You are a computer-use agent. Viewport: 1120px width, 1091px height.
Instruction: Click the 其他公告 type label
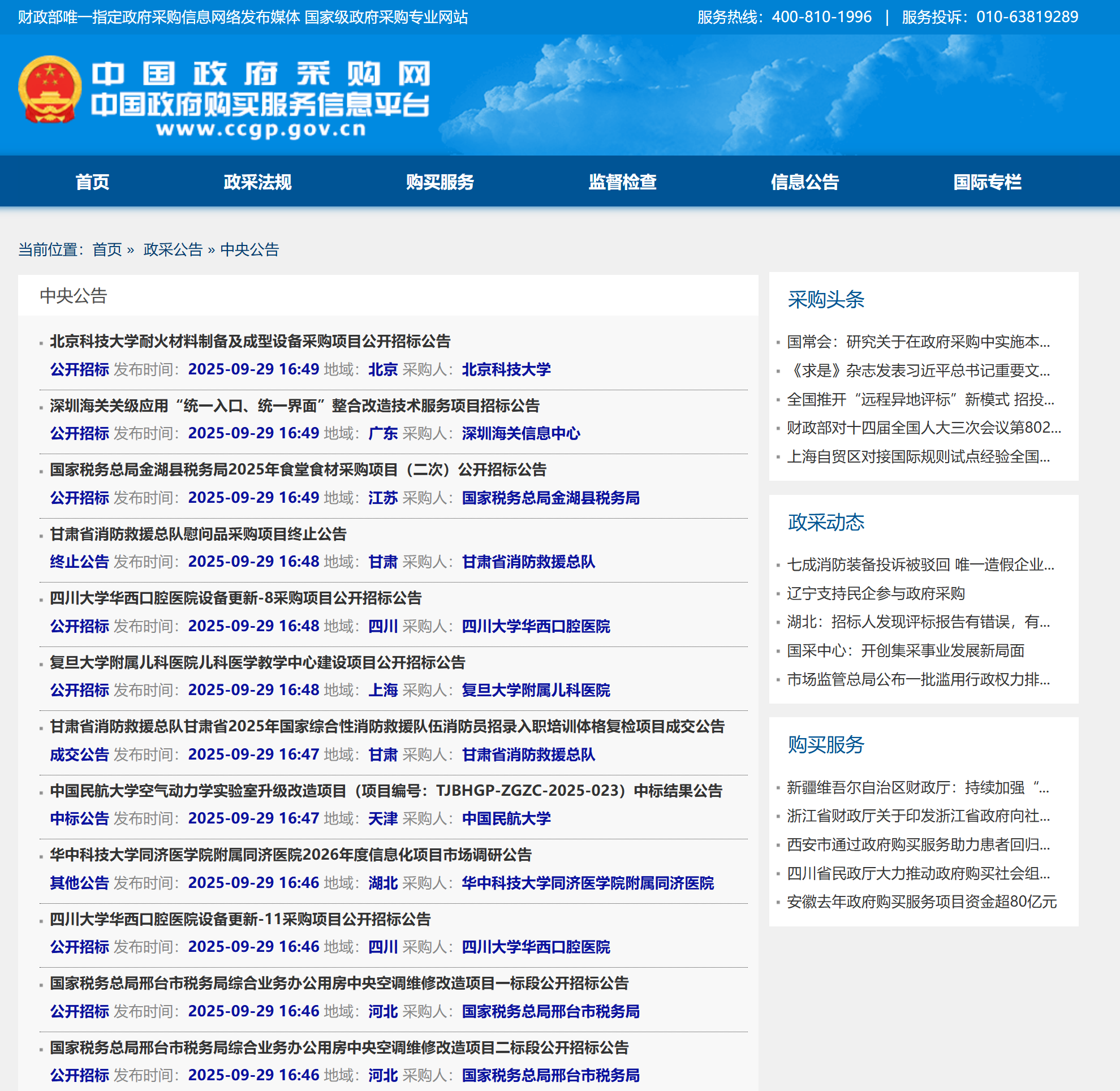coord(79,883)
